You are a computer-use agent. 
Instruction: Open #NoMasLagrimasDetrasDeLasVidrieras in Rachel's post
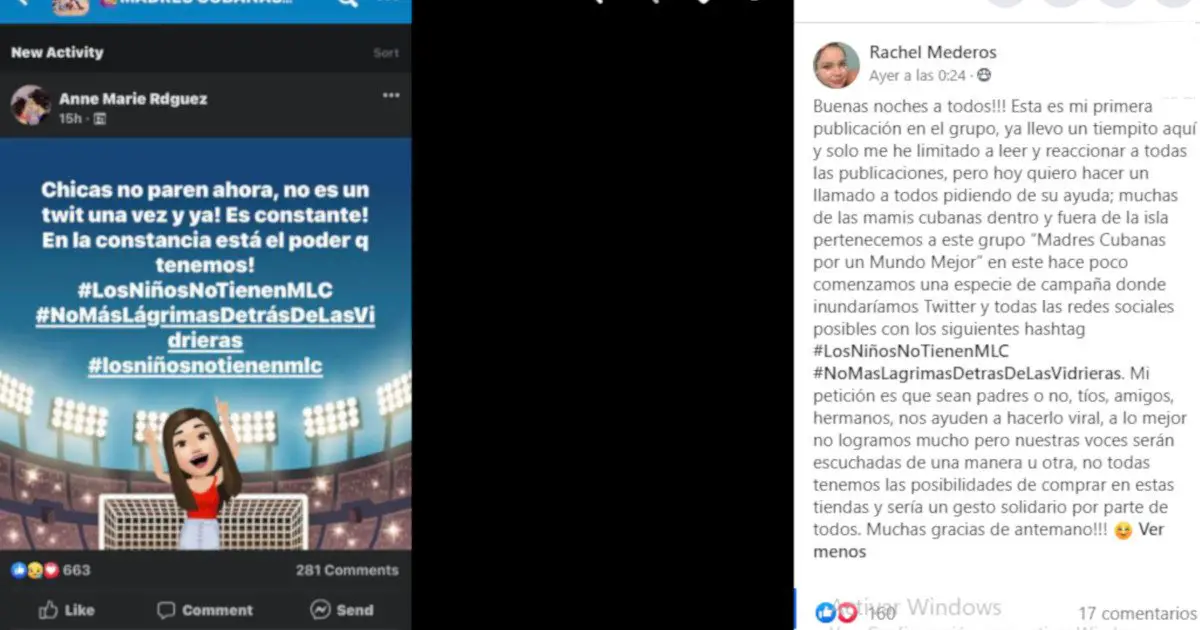[x=968, y=373]
